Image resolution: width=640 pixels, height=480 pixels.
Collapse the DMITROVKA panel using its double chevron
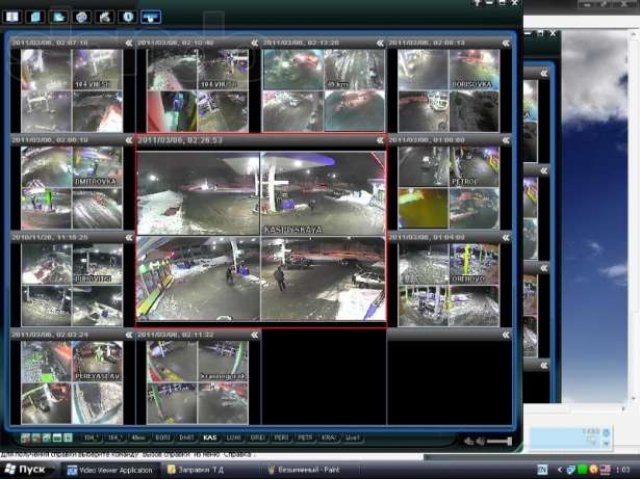(x=127, y=140)
